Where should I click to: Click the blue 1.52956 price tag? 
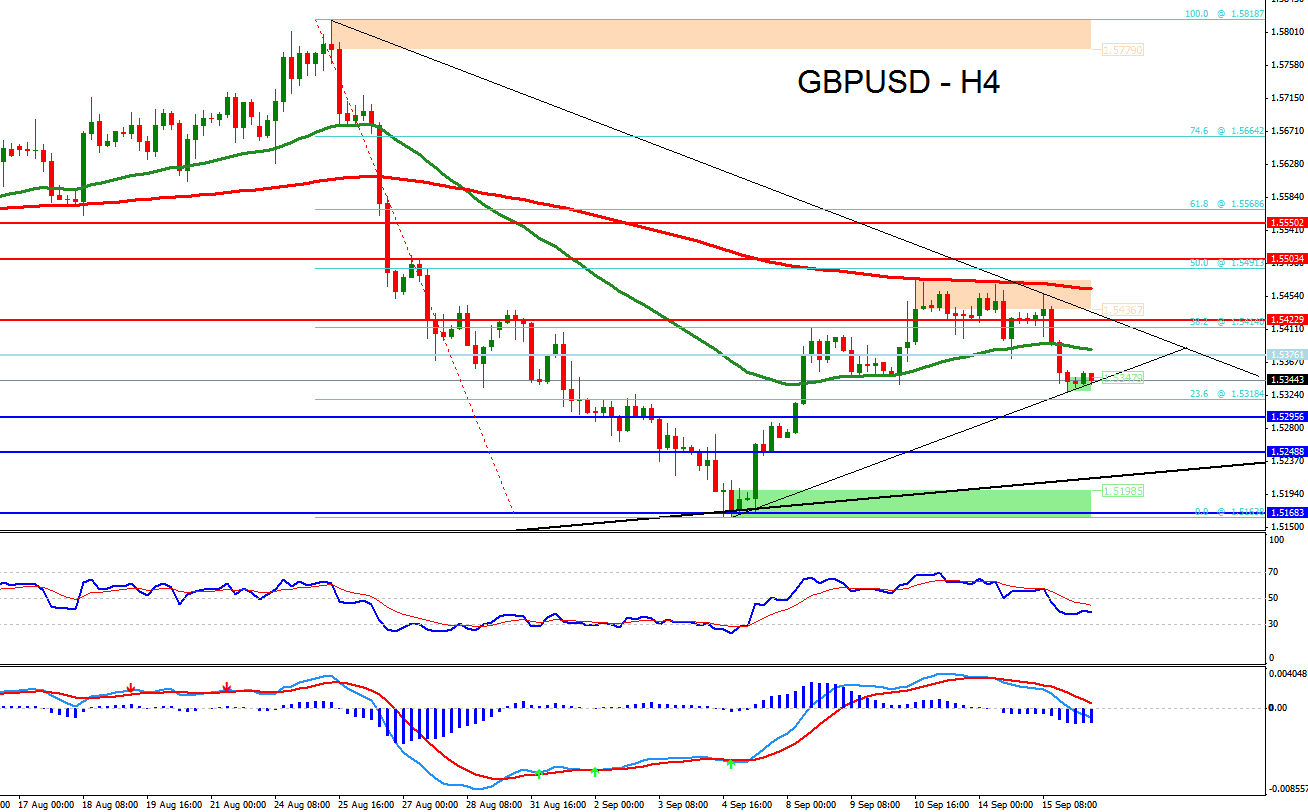1285,417
